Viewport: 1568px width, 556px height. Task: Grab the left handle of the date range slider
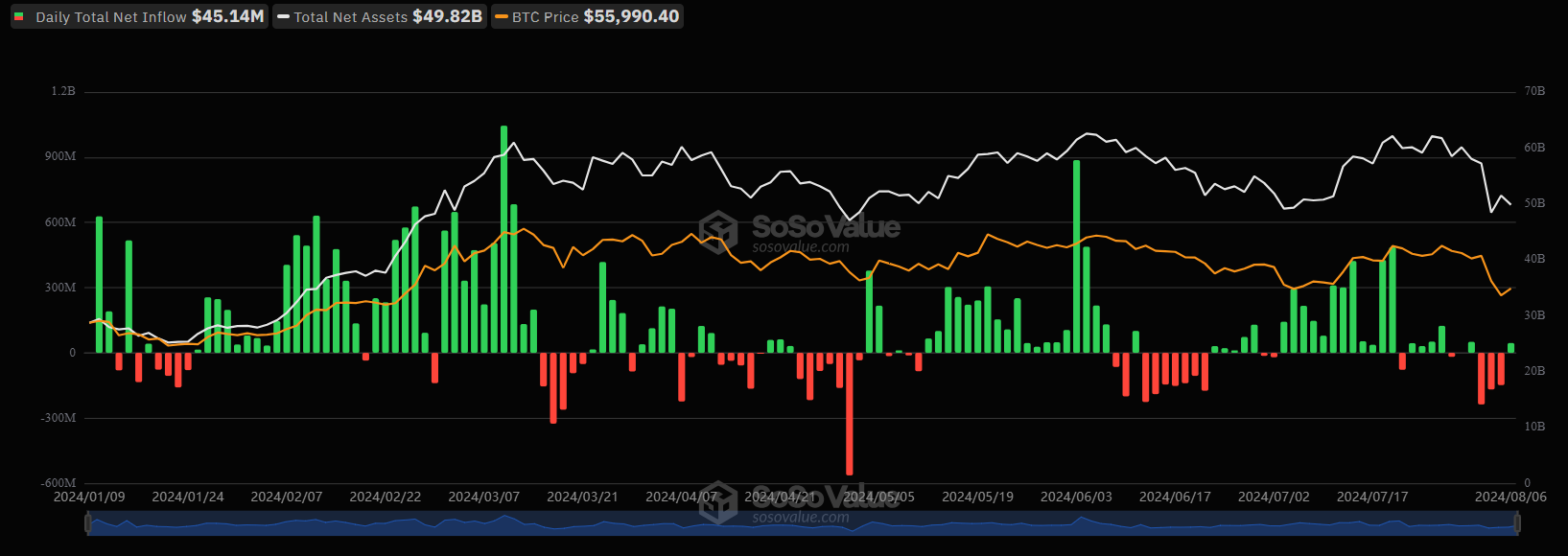click(88, 523)
